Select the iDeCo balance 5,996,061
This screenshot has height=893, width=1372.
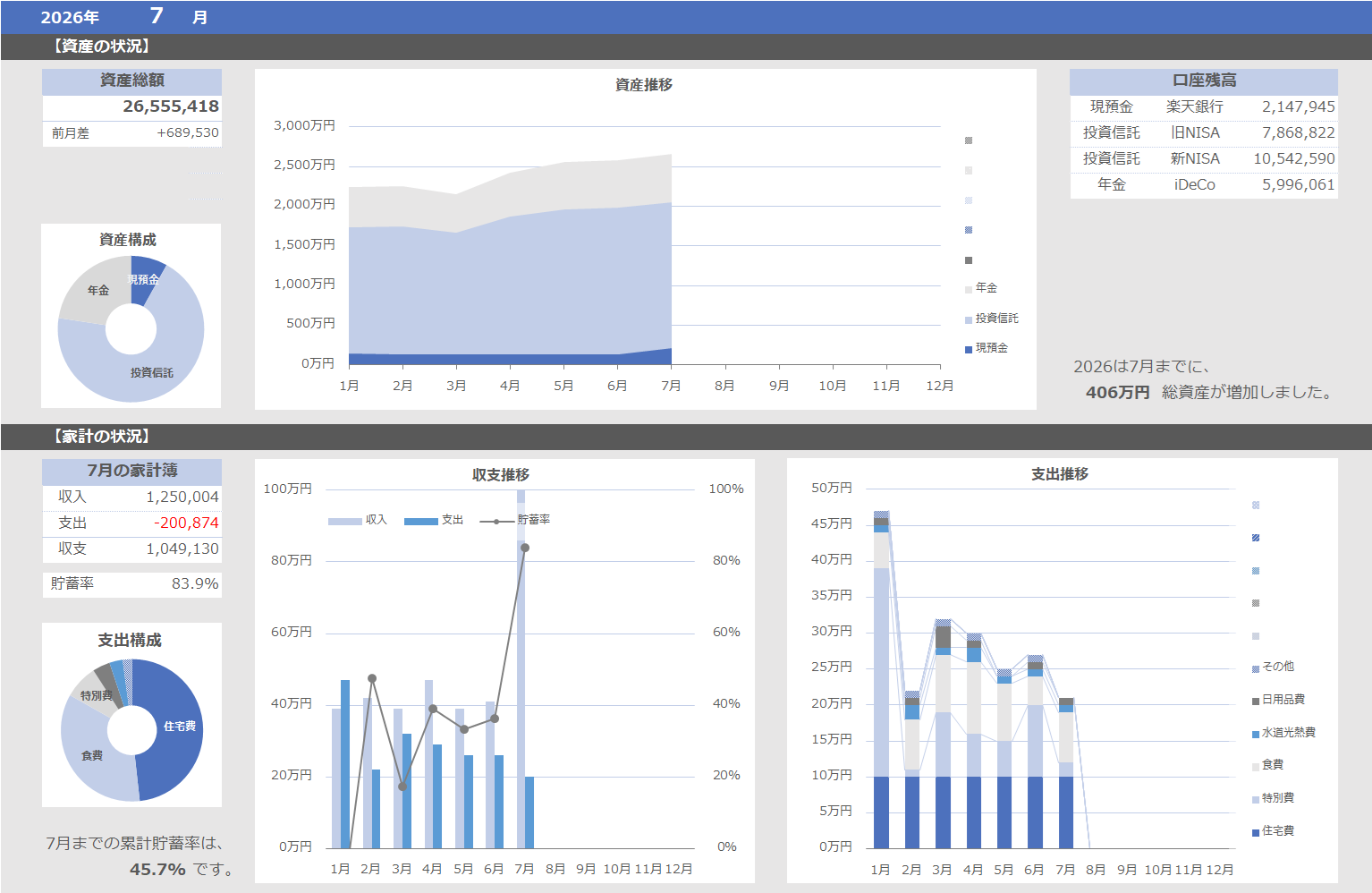pyautogui.click(x=1298, y=184)
